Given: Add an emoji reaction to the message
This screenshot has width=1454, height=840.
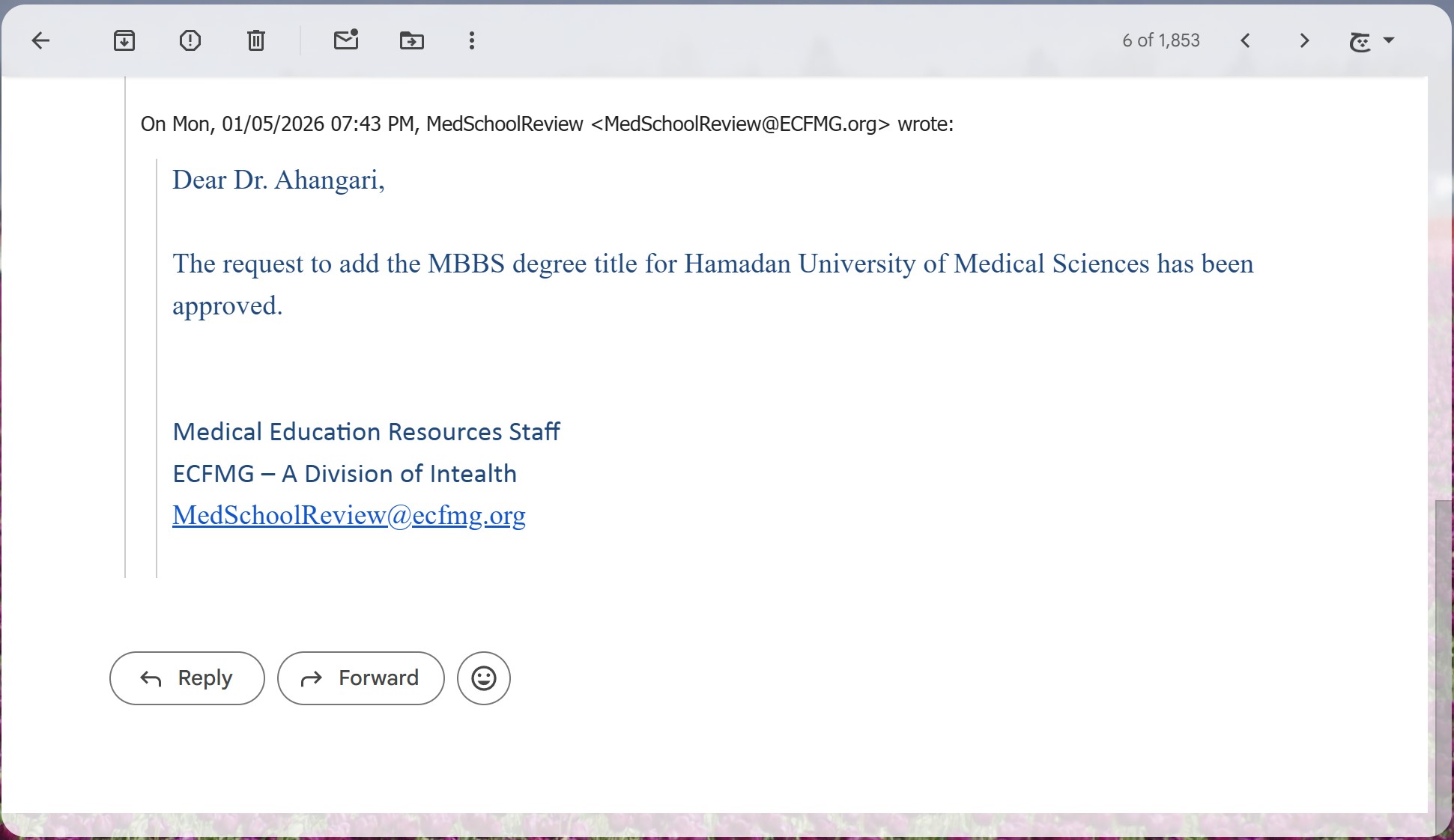Looking at the screenshot, I should [484, 678].
